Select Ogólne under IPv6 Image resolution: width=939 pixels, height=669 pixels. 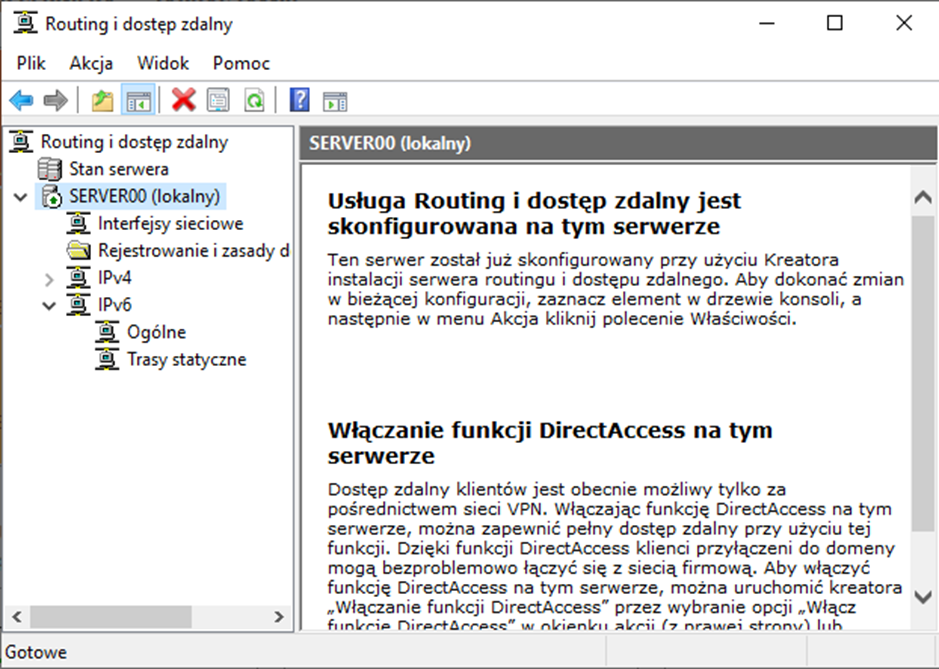coord(156,332)
